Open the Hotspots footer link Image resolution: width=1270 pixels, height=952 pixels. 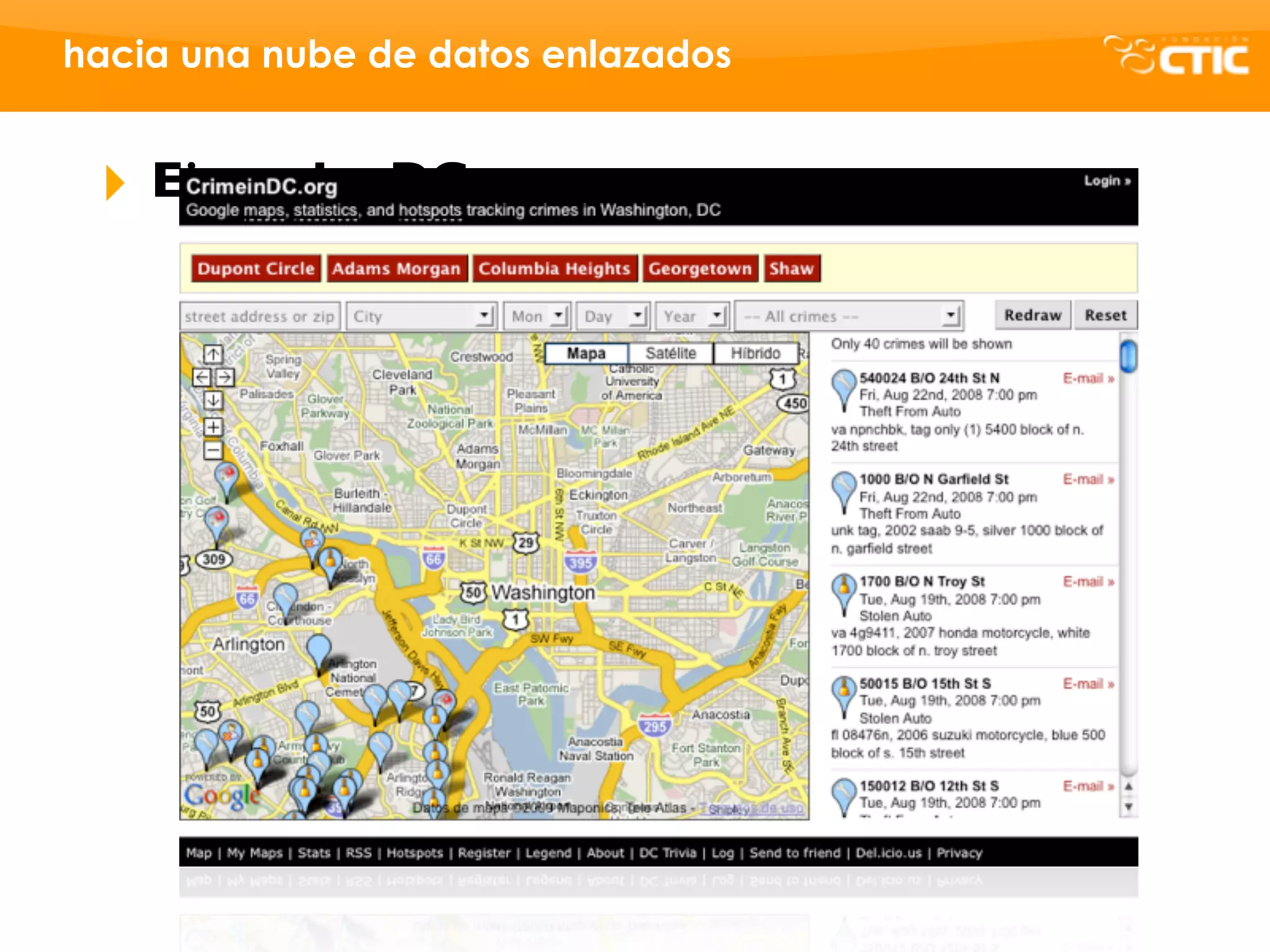pyautogui.click(x=415, y=853)
